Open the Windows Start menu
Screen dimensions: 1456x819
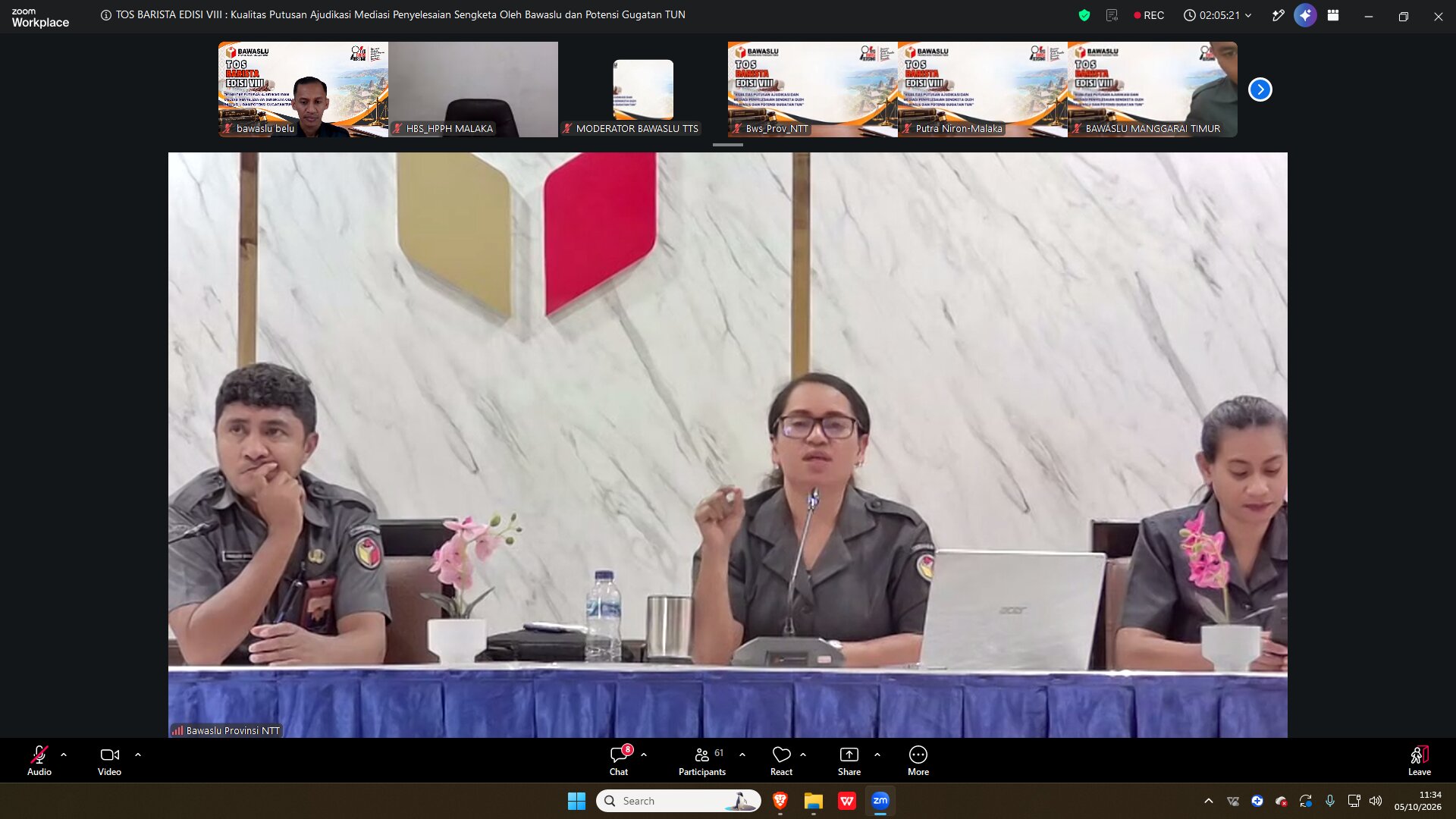click(576, 801)
